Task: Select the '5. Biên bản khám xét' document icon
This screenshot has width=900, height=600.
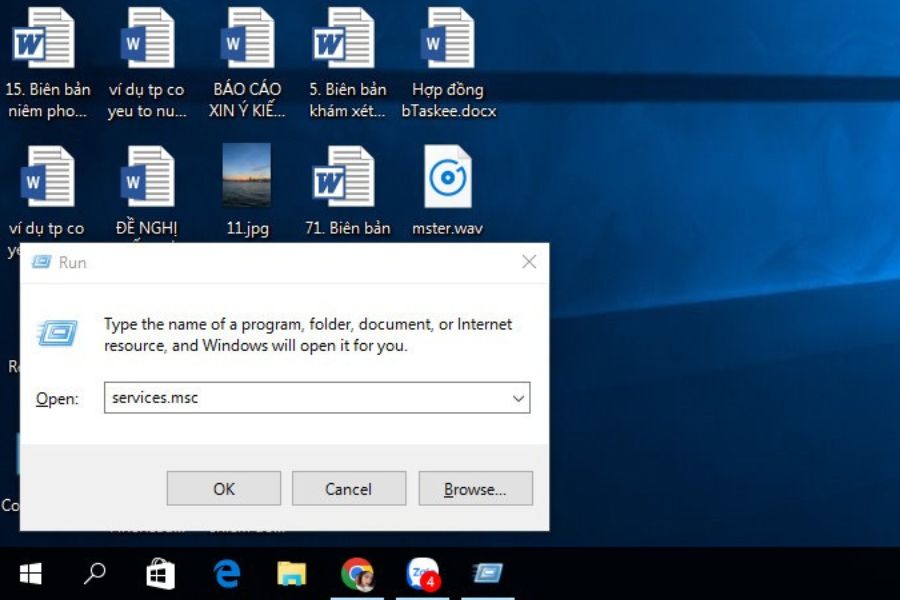Action: [345, 40]
